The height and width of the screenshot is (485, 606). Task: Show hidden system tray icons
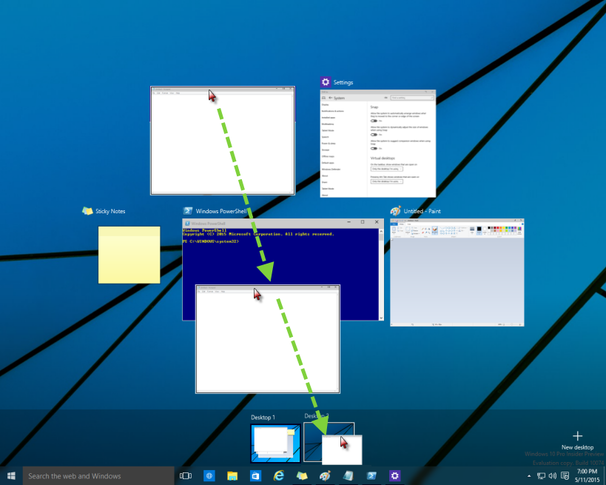click(529, 476)
